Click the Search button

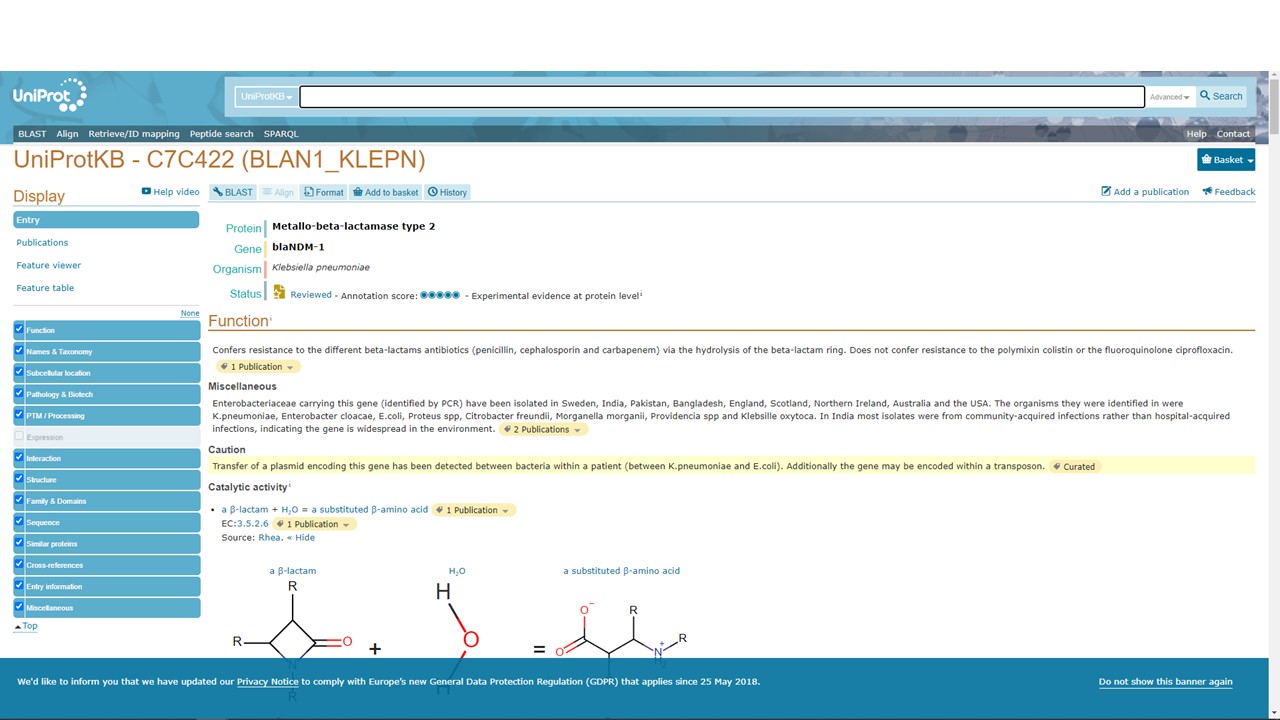[x=1221, y=96]
